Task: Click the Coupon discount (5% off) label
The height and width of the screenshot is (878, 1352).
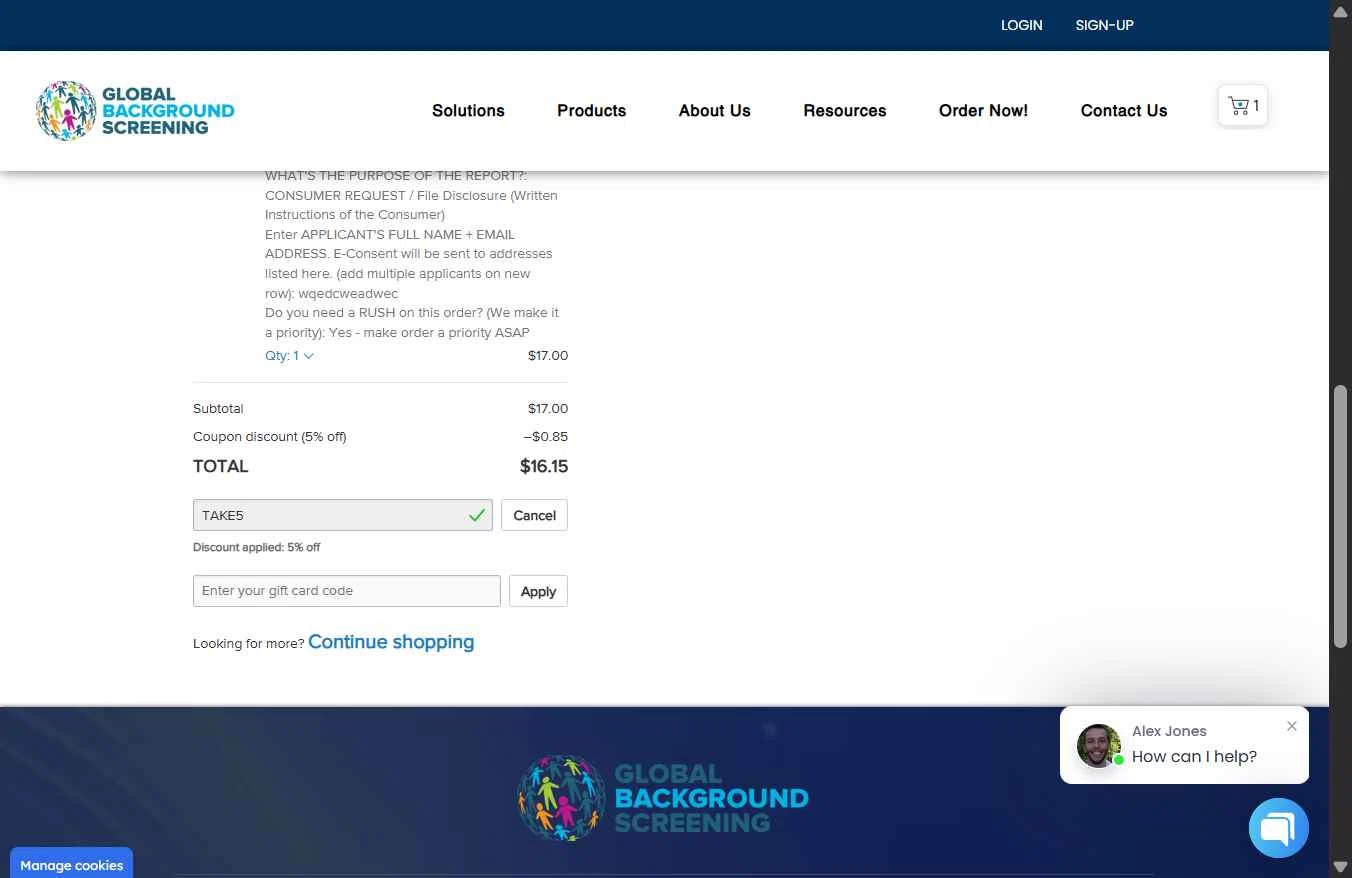Action: tap(270, 437)
